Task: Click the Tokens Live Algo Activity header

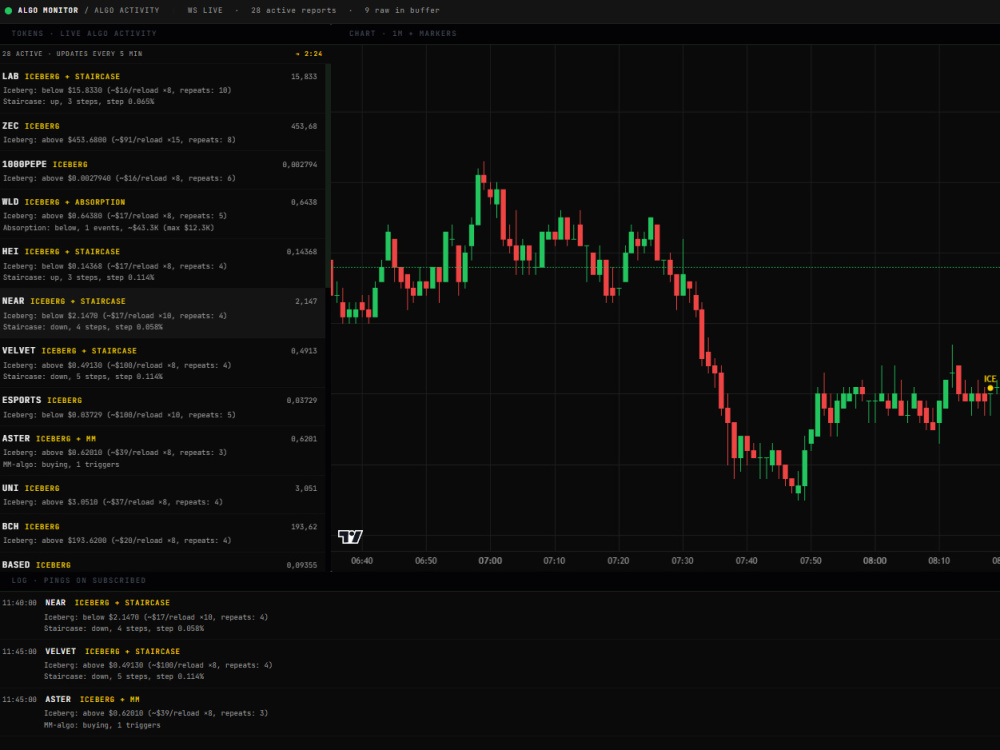Action: click(84, 33)
